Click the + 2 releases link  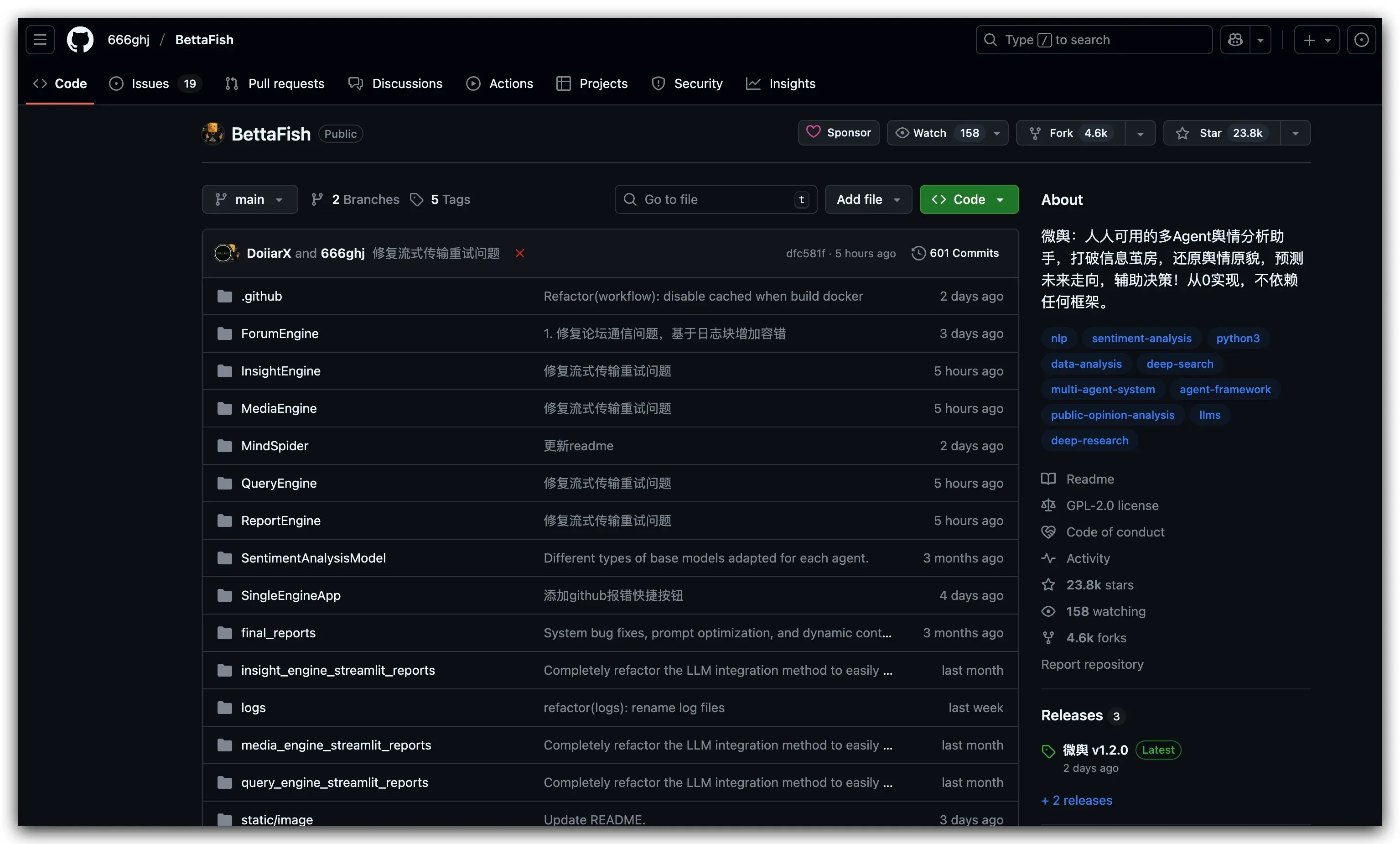click(1077, 800)
